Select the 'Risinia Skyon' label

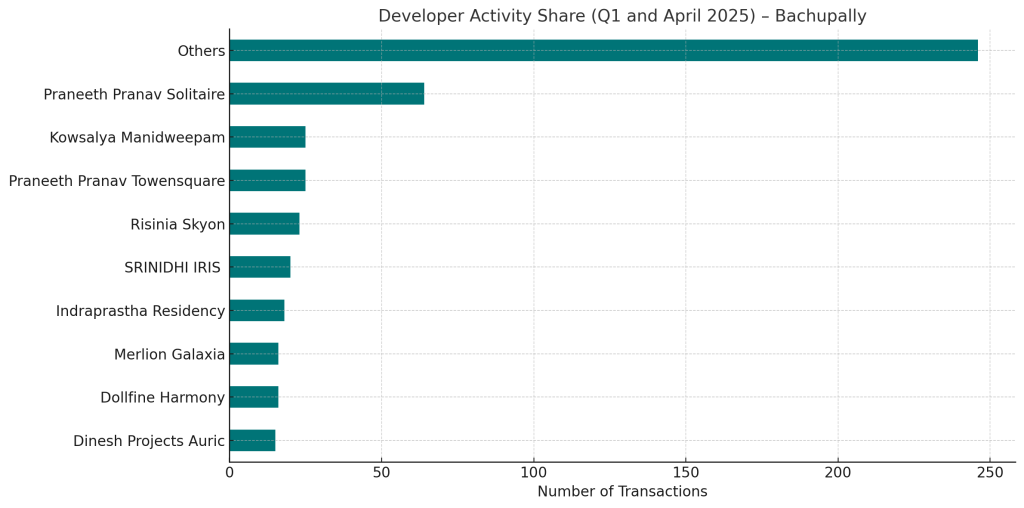(x=178, y=225)
